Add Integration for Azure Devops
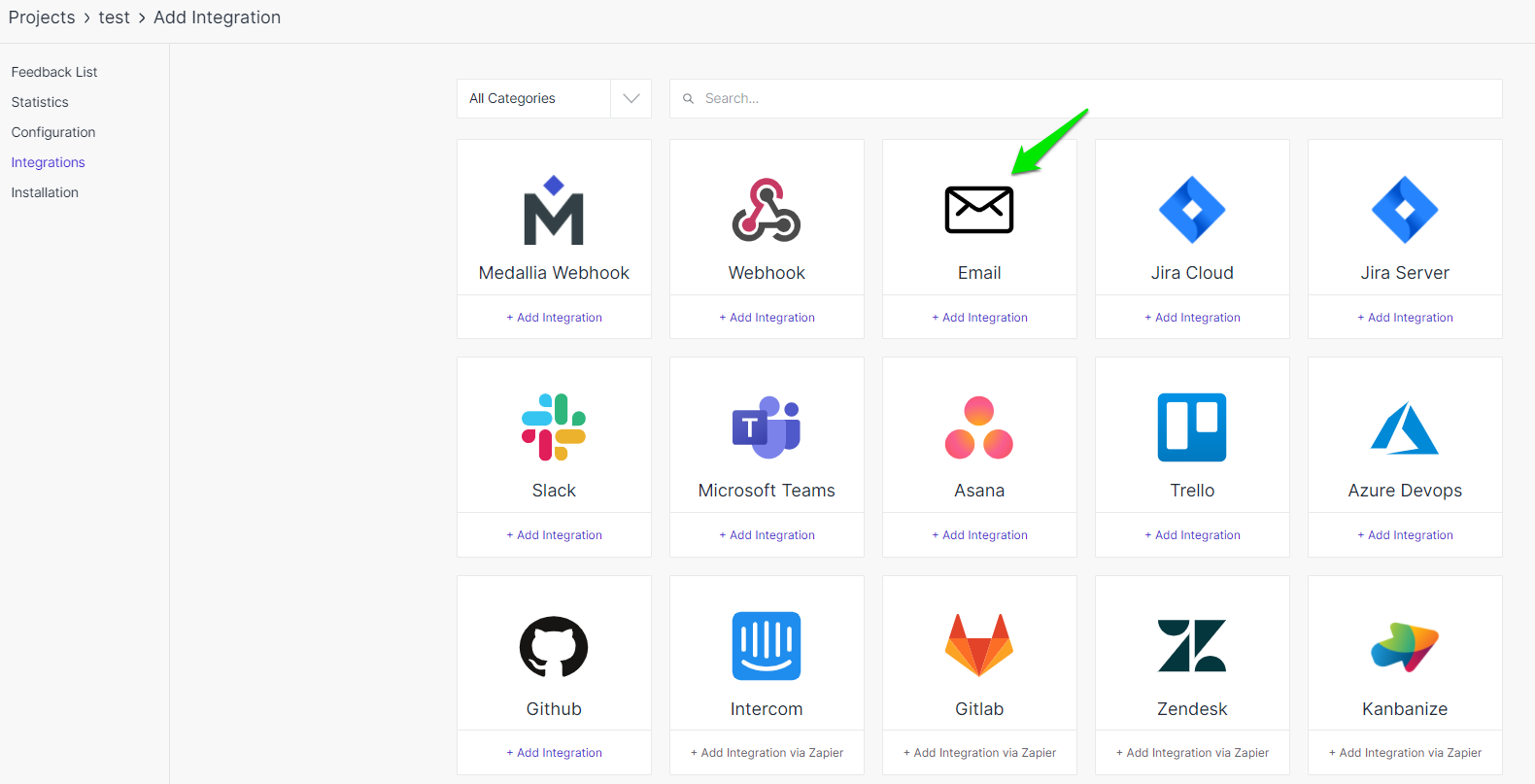This screenshot has width=1535, height=784. [1405, 535]
